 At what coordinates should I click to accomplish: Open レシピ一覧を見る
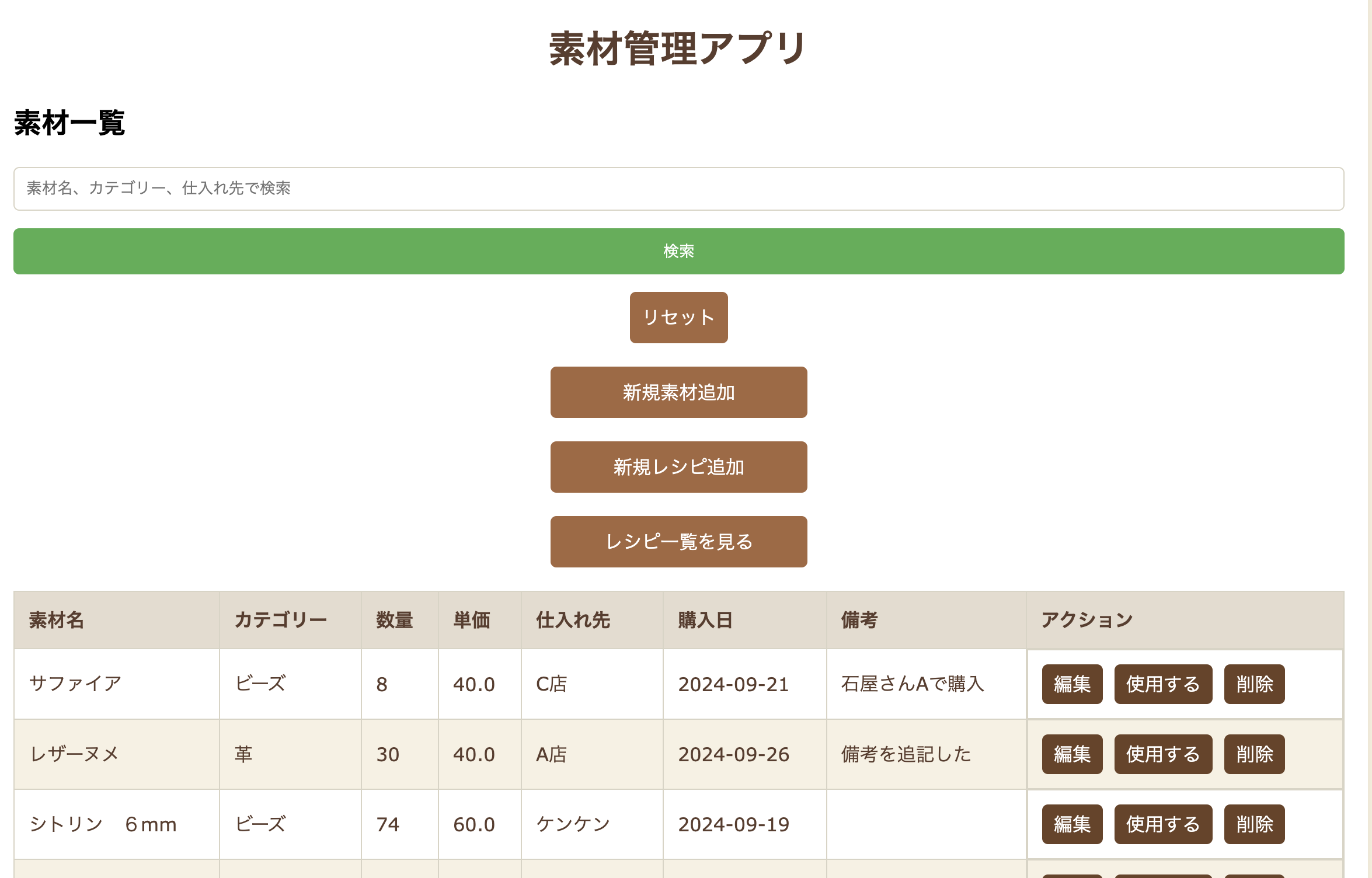[x=678, y=542]
